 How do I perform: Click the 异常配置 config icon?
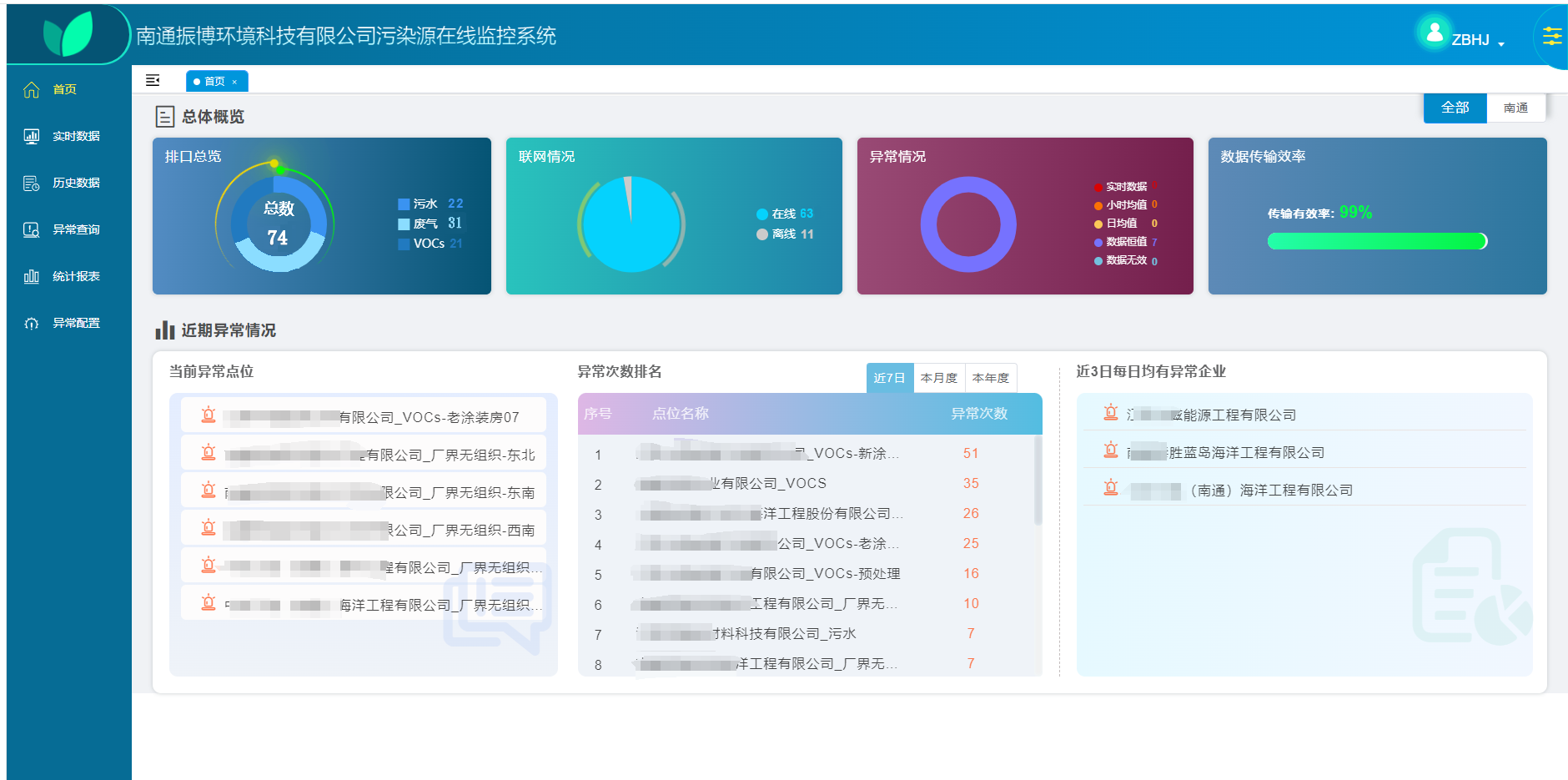pos(32,324)
